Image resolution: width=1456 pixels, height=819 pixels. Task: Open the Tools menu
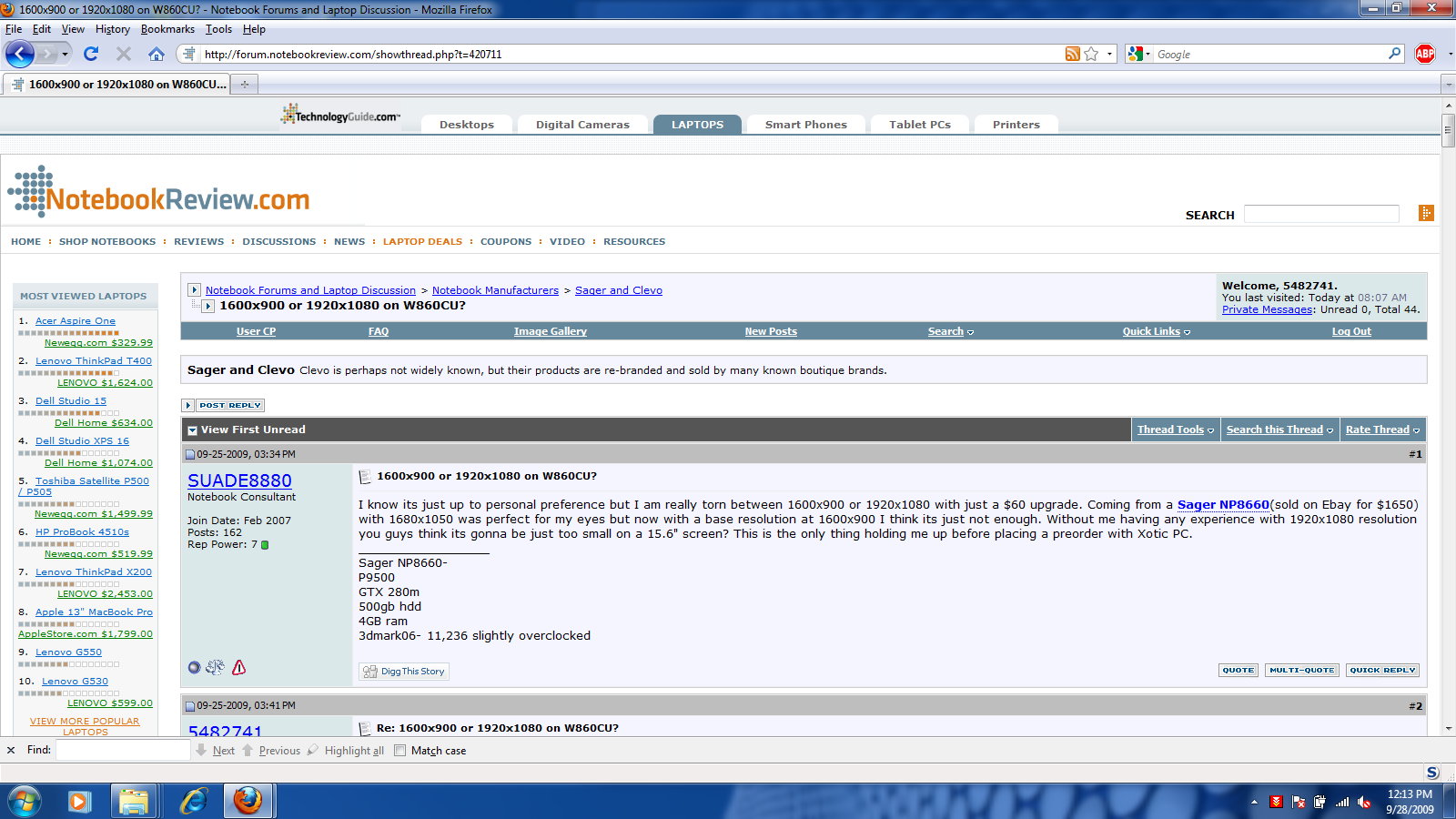pyautogui.click(x=218, y=29)
